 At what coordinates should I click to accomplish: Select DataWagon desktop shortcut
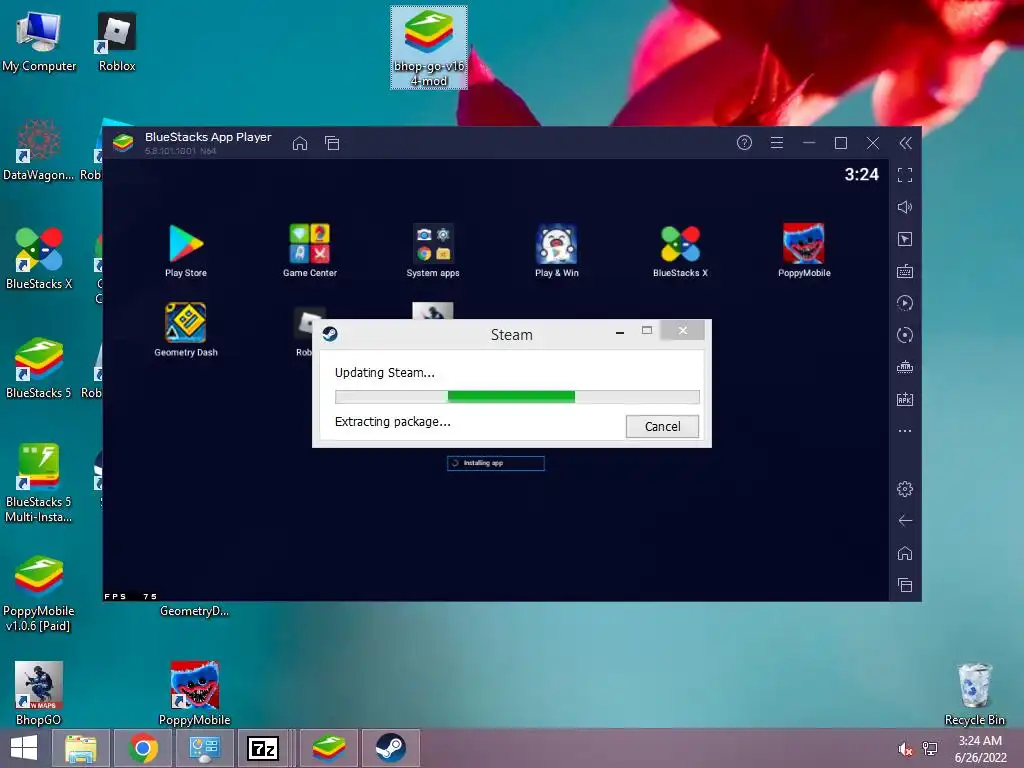[38, 150]
